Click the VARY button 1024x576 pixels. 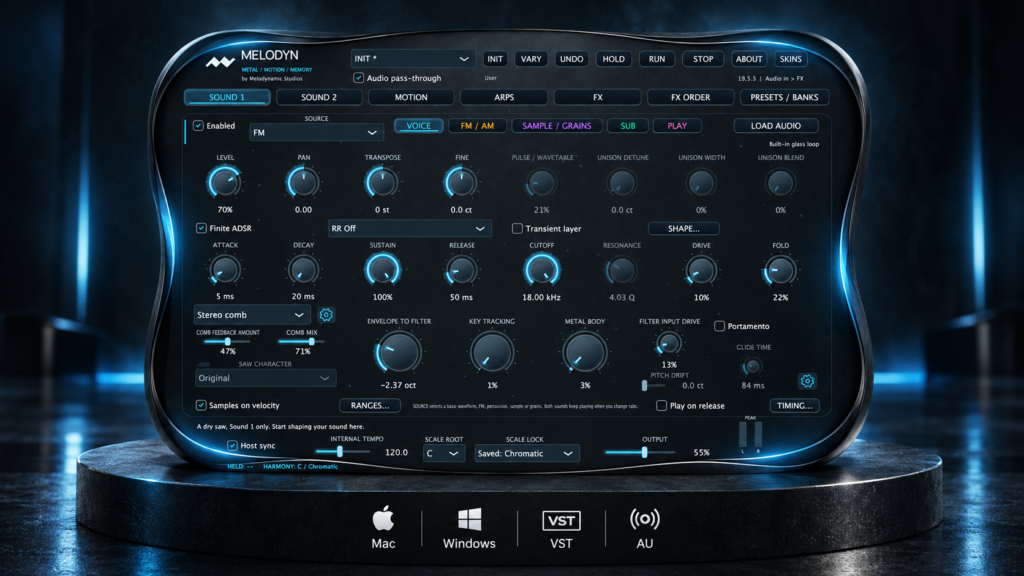[531, 59]
